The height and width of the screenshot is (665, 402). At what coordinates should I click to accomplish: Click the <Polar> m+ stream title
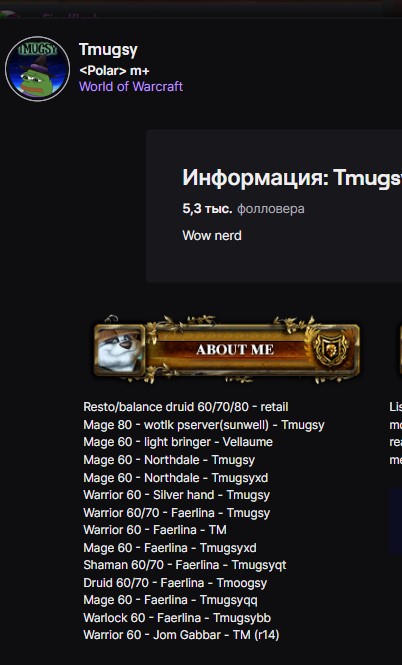pyautogui.click(x=114, y=71)
